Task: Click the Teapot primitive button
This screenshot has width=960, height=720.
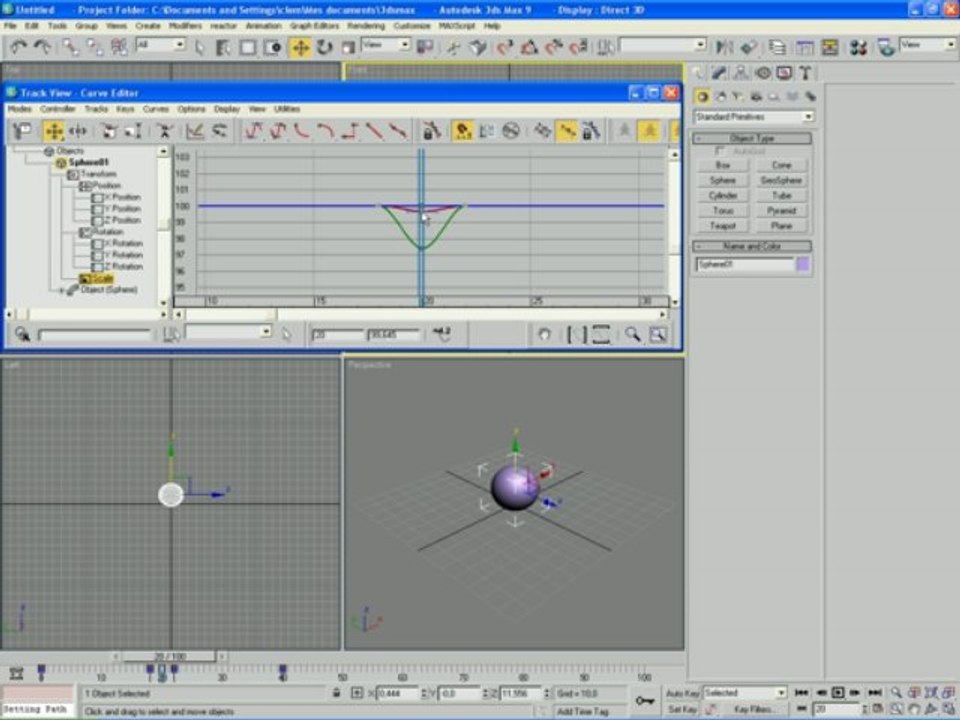Action: pos(722,226)
